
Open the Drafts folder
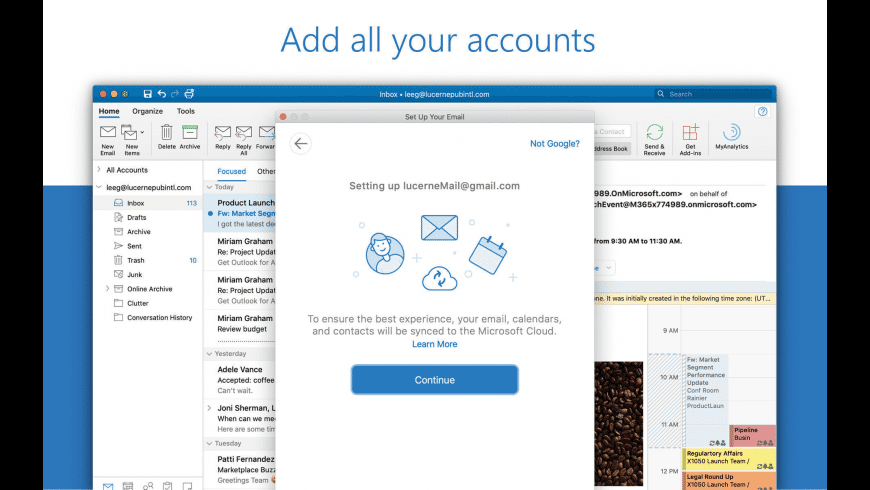148,218
